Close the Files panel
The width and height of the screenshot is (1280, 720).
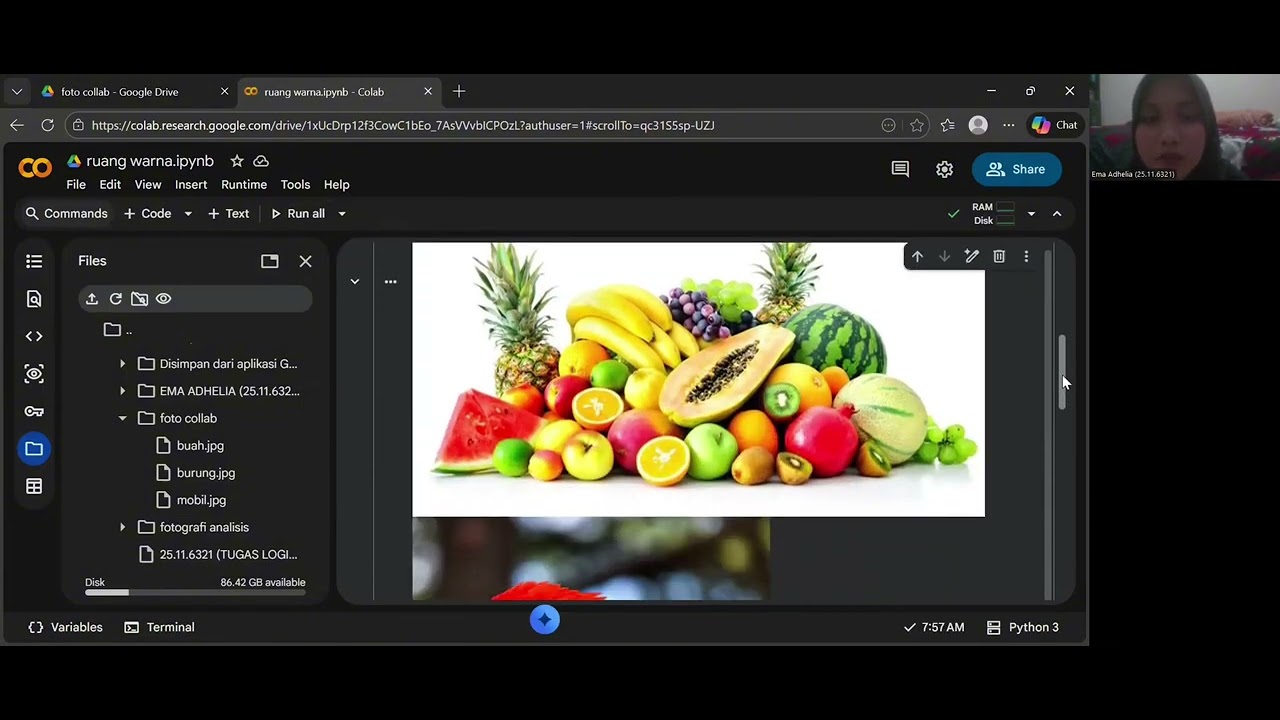pyautogui.click(x=306, y=261)
